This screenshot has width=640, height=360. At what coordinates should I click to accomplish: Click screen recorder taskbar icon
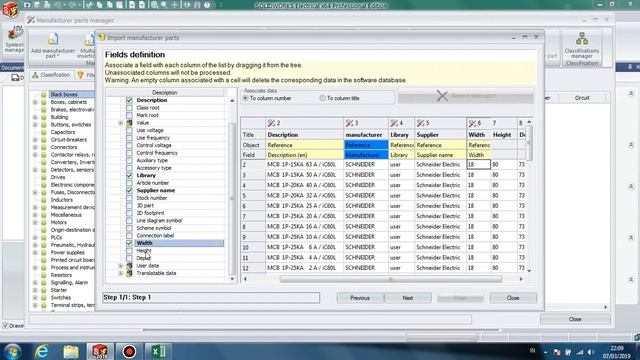[x=129, y=351]
